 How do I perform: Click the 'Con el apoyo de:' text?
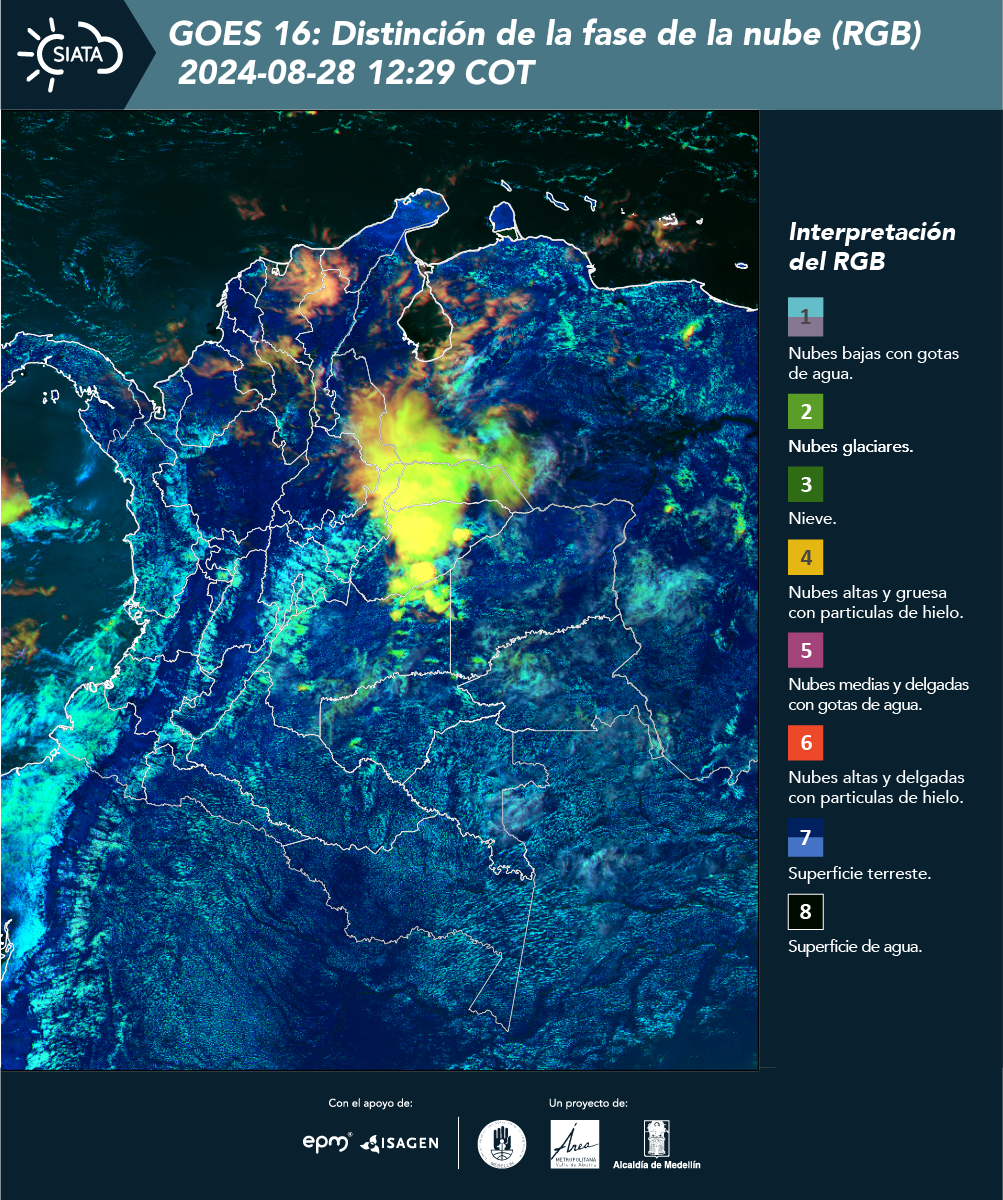click(370, 1103)
